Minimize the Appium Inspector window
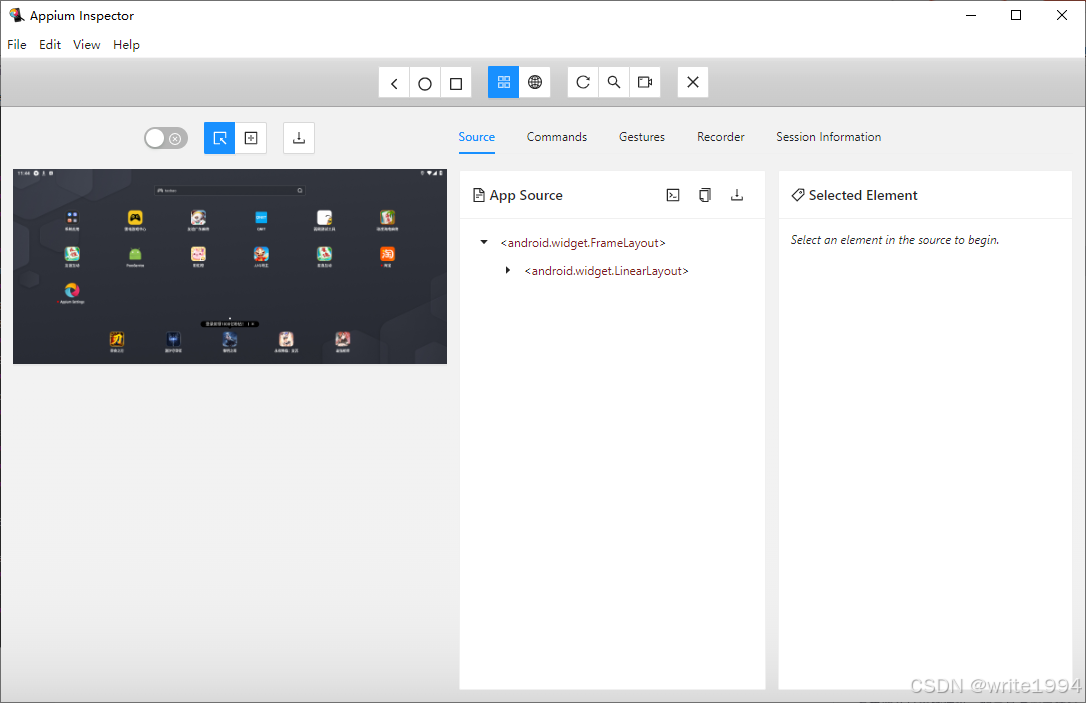This screenshot has width=1086, height=703. [x=971, y=15]
